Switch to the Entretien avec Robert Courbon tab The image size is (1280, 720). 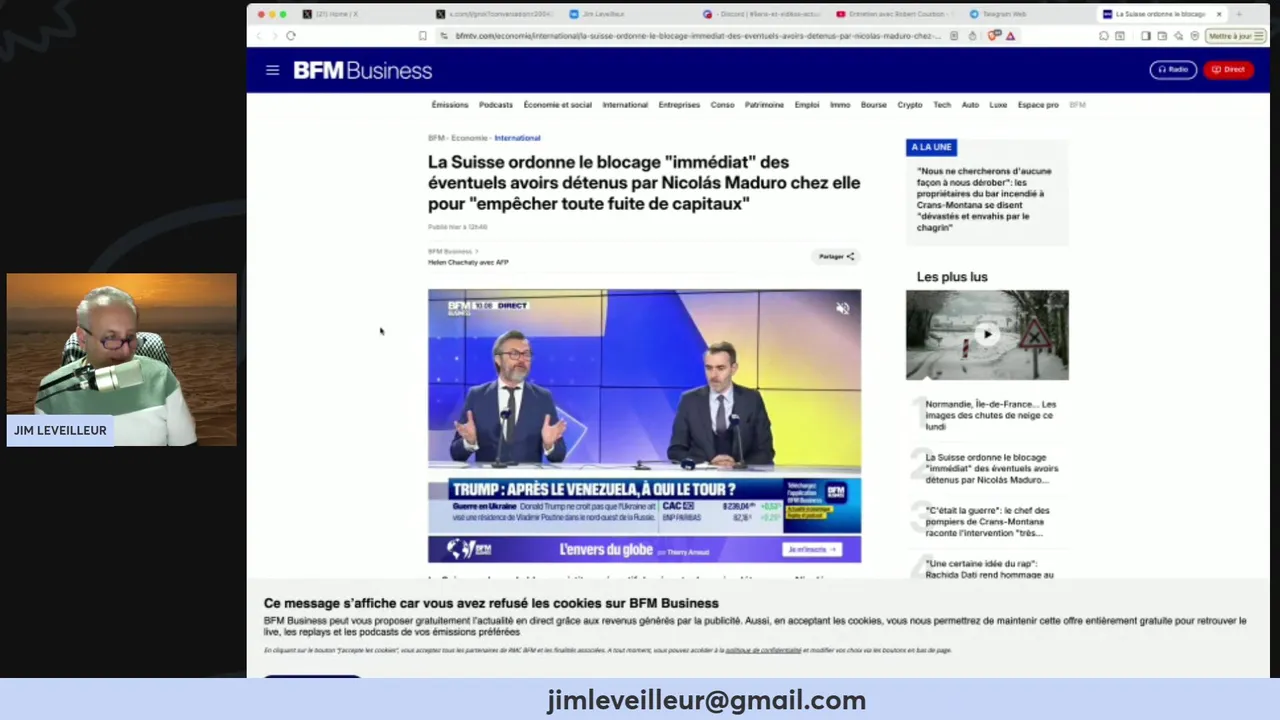(x=895, y=14)
